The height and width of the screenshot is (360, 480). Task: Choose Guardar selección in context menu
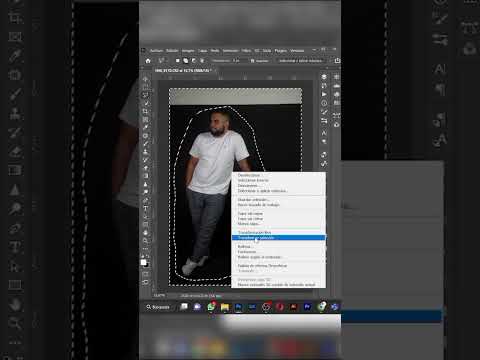tap(278, 200)
